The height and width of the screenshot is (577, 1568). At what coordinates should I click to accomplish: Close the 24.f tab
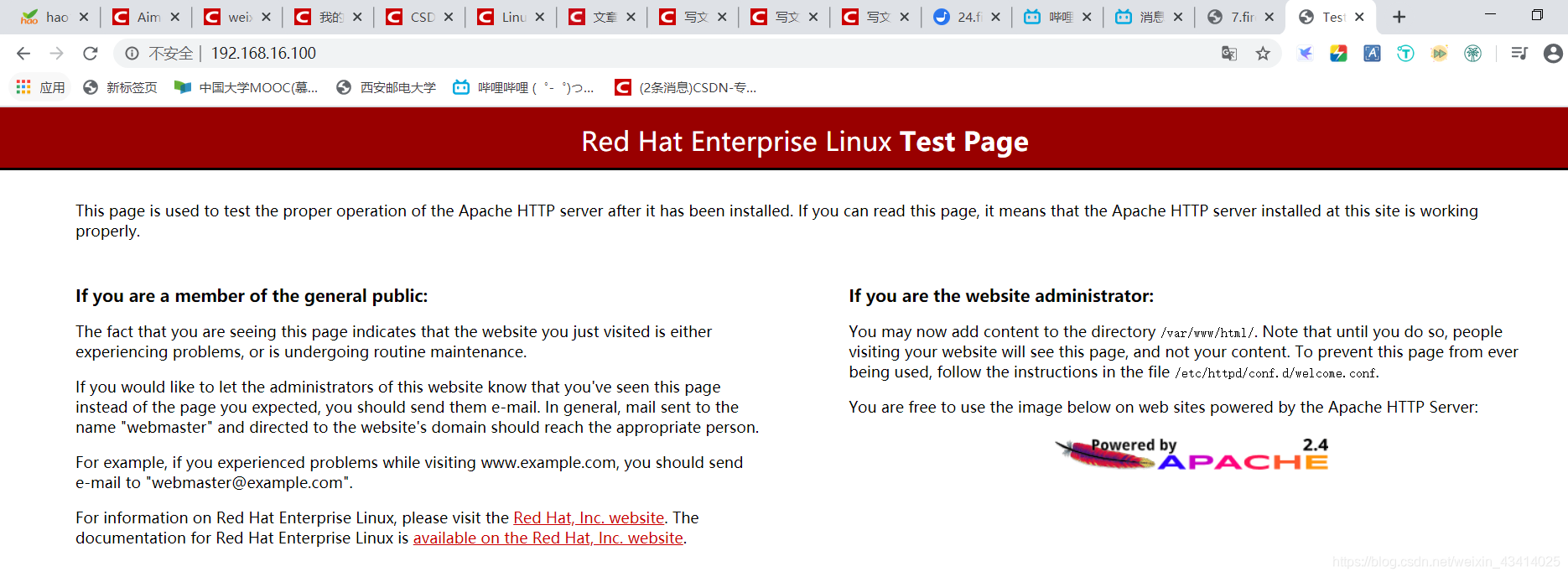point(995,17)
